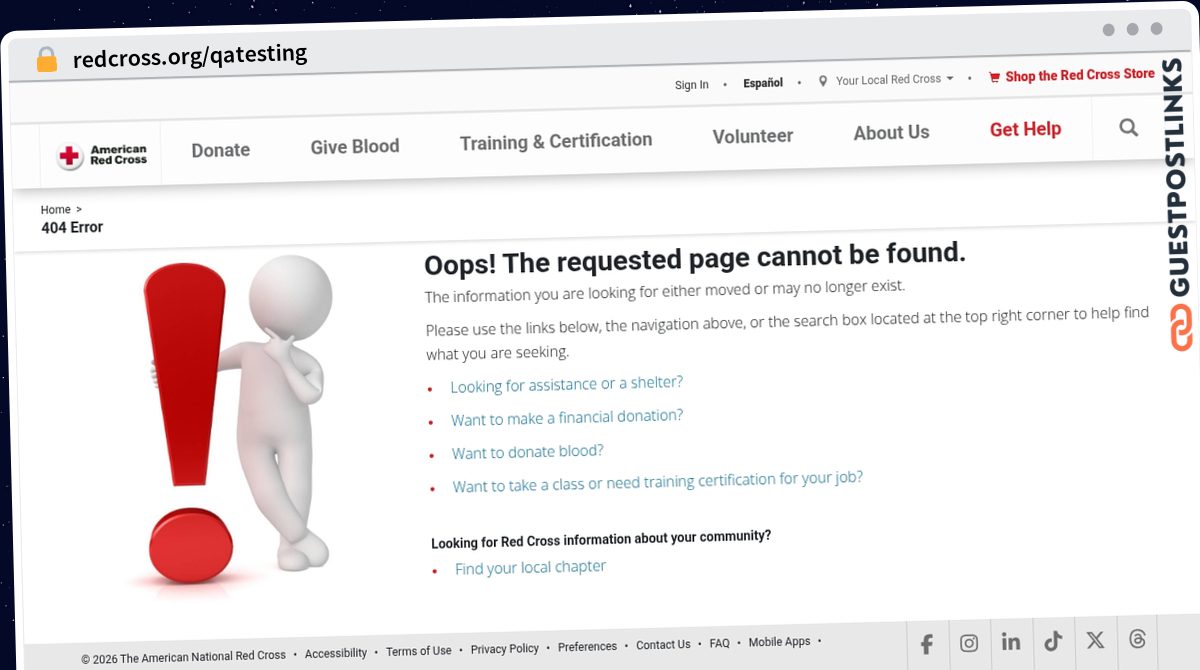This screenshot has height=670, width=1200.
Task: Open the Get Help menu
Action: point(1025,129)
